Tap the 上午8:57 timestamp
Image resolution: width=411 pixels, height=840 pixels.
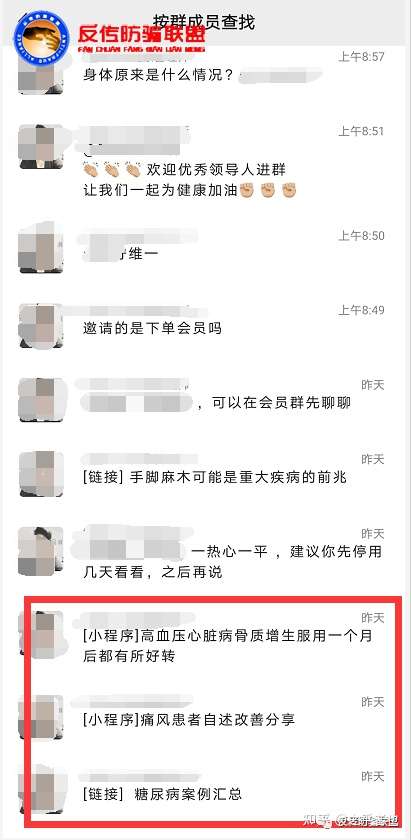pos(361,57)
